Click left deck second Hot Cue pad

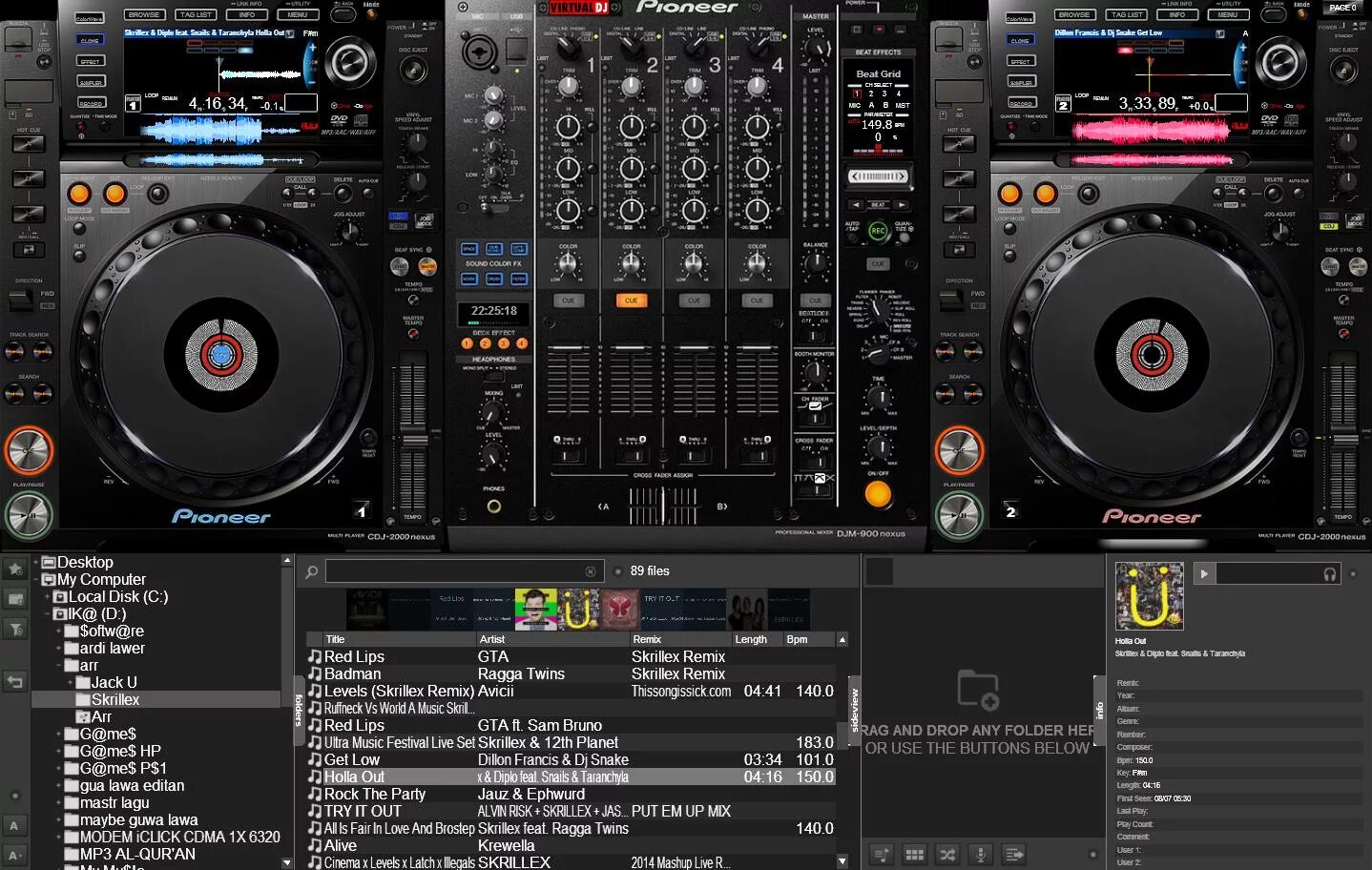coord(28,178)
